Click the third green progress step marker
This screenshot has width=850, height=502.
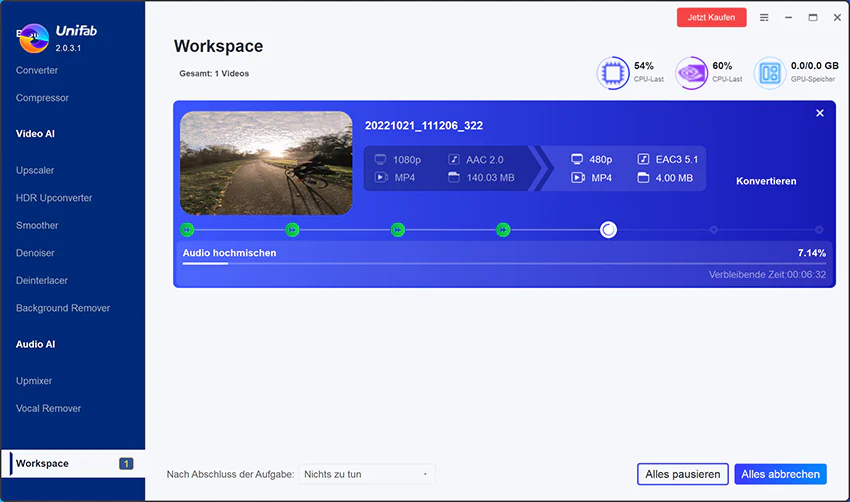pyautogui.click(x=397, y=230)
